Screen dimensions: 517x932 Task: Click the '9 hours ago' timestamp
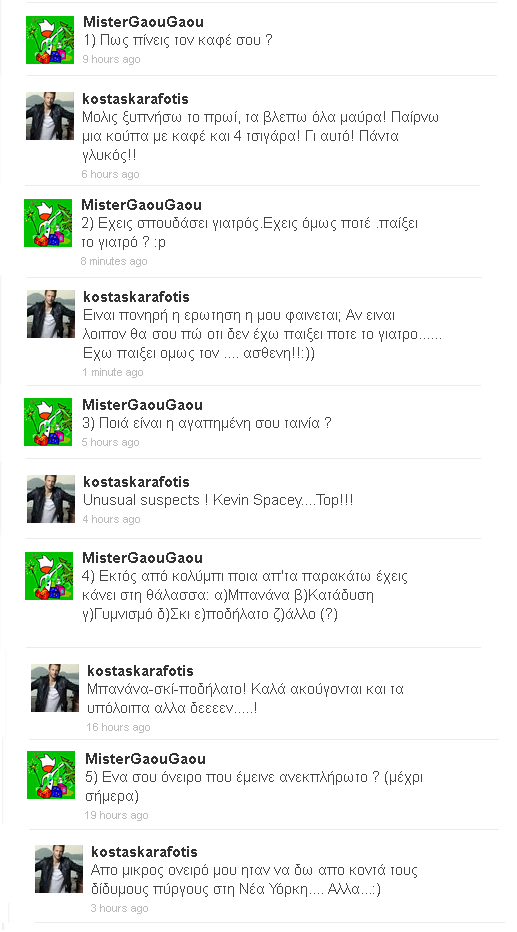[111, 59]
